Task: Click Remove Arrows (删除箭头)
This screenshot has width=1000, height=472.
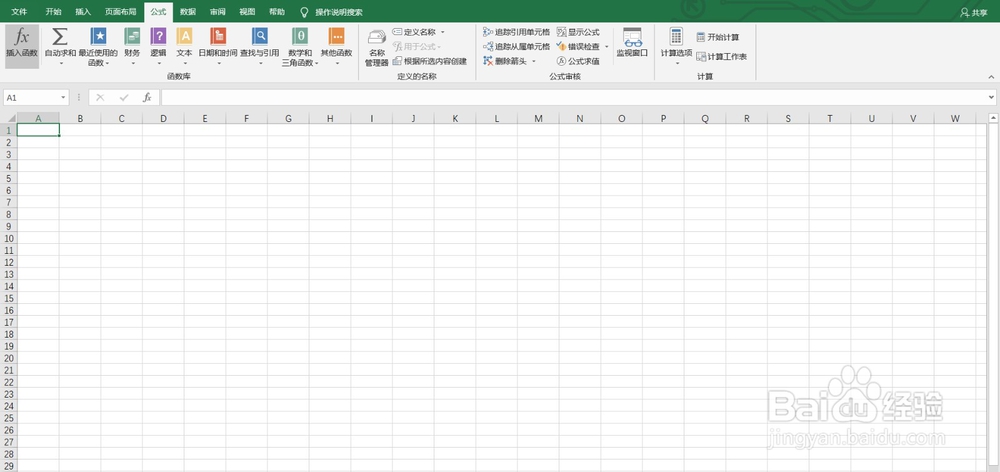Action: click(505, 61)
